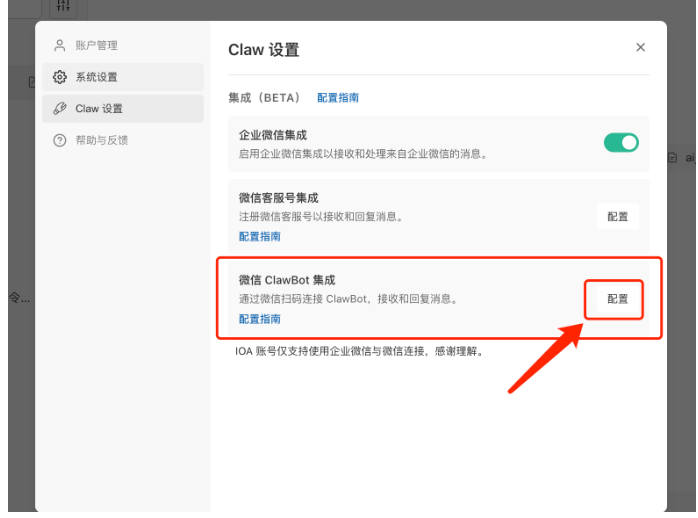Close the Claw 设置 dialog with X

click(x=640, y=48)
